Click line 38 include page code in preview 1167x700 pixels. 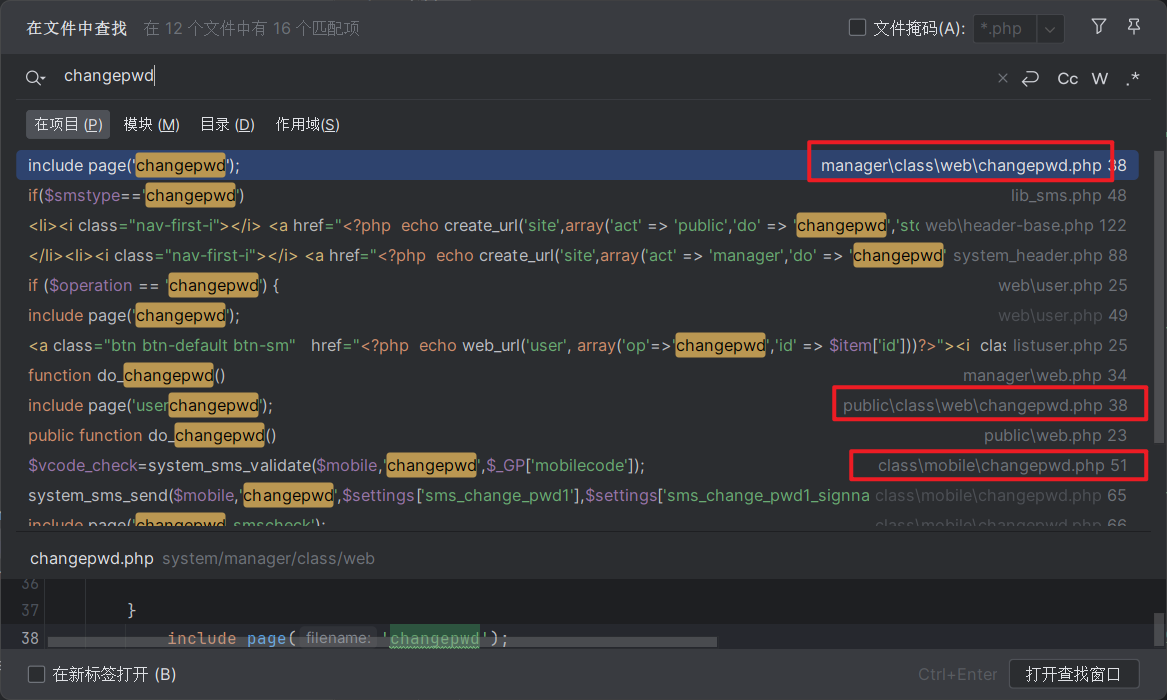tap(338, 638)
